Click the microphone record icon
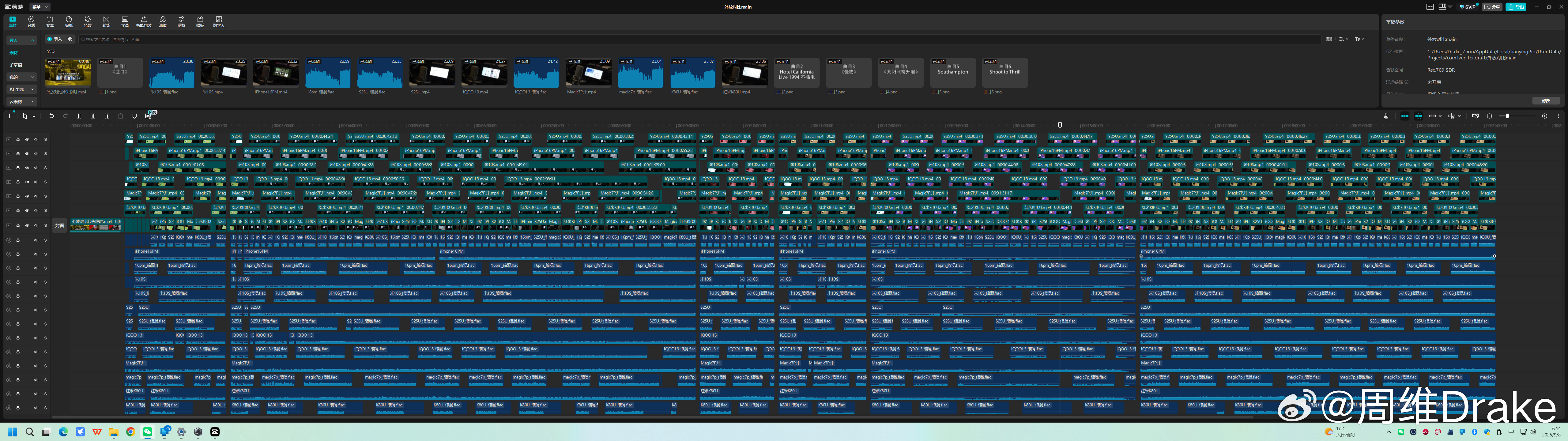The image size is (1568, 441). pos(1387,116)
